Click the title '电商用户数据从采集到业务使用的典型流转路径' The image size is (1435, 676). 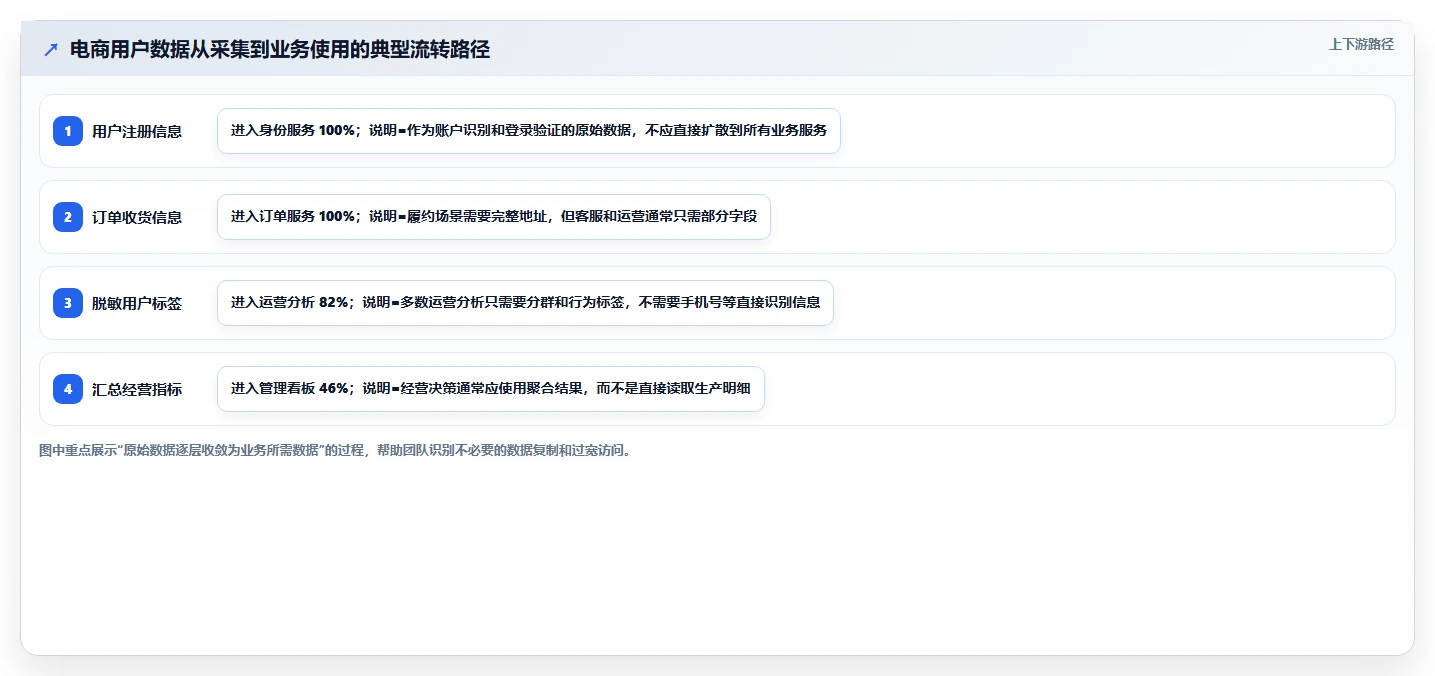tap(280, 50)
